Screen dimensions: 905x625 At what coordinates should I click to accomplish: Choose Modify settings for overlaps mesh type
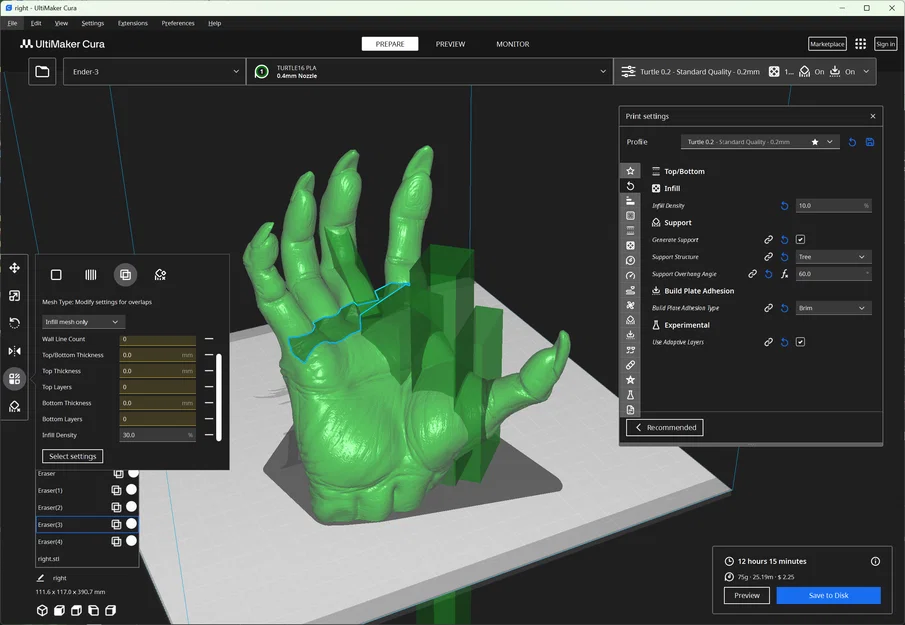coord(125,275)
